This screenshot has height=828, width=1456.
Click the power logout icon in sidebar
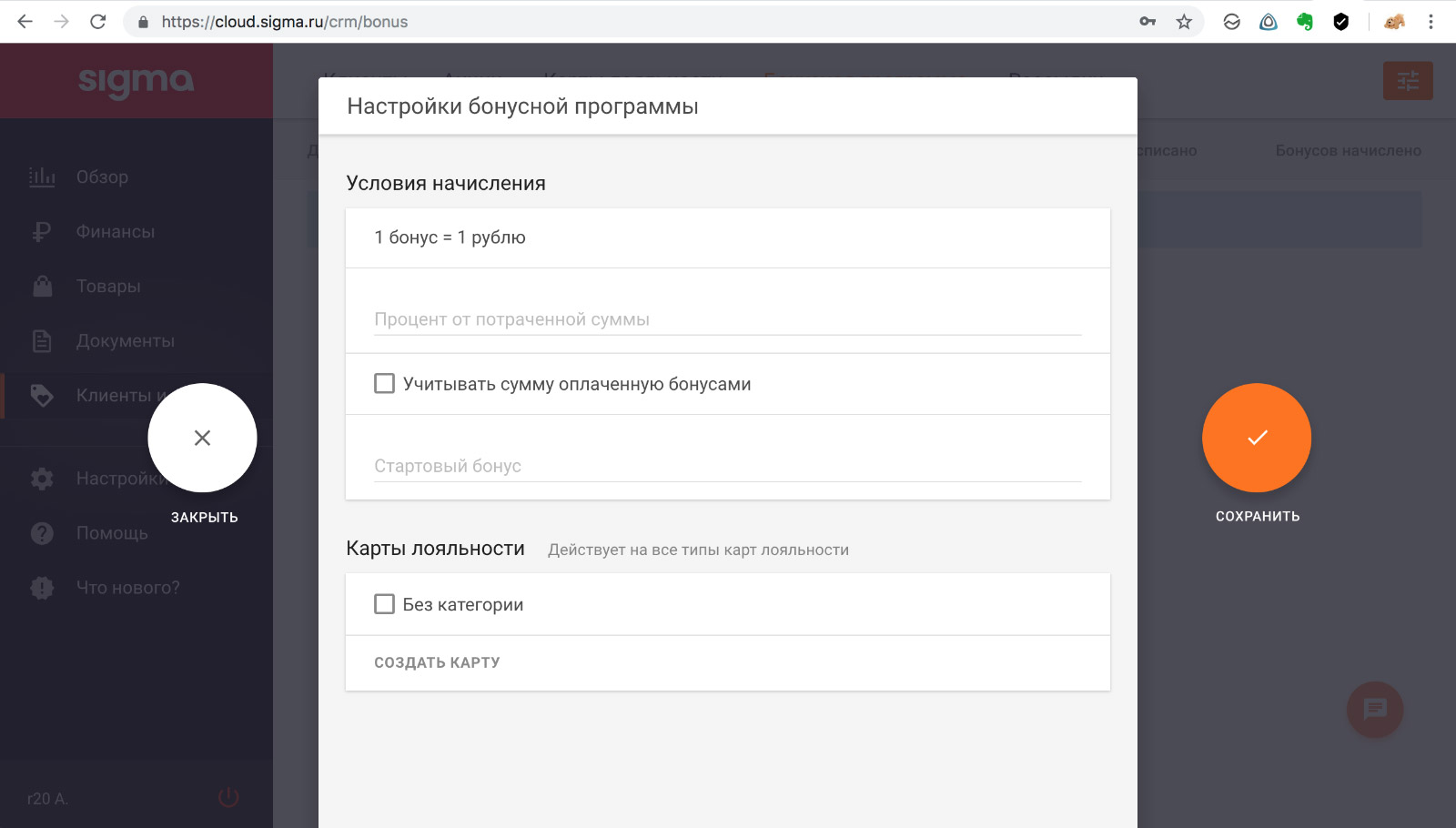228,798
